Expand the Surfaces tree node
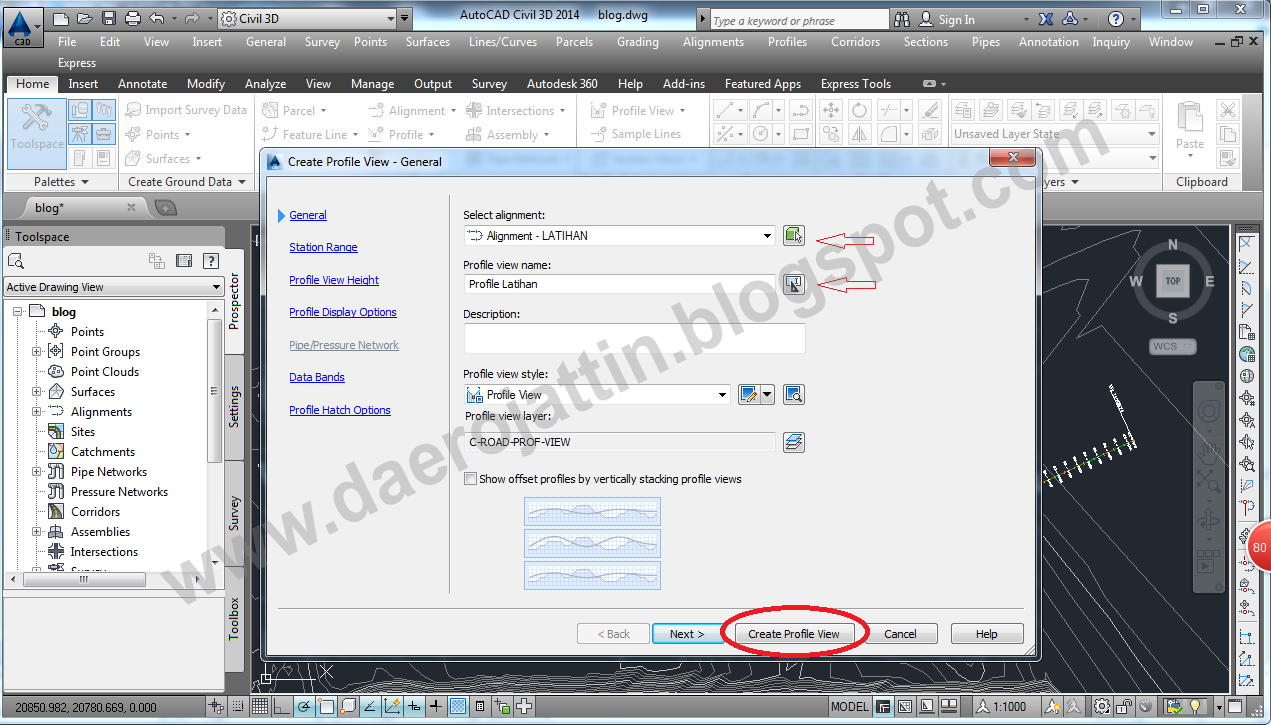The width and height of the screenshot is (1271, 725). point(36,392)
